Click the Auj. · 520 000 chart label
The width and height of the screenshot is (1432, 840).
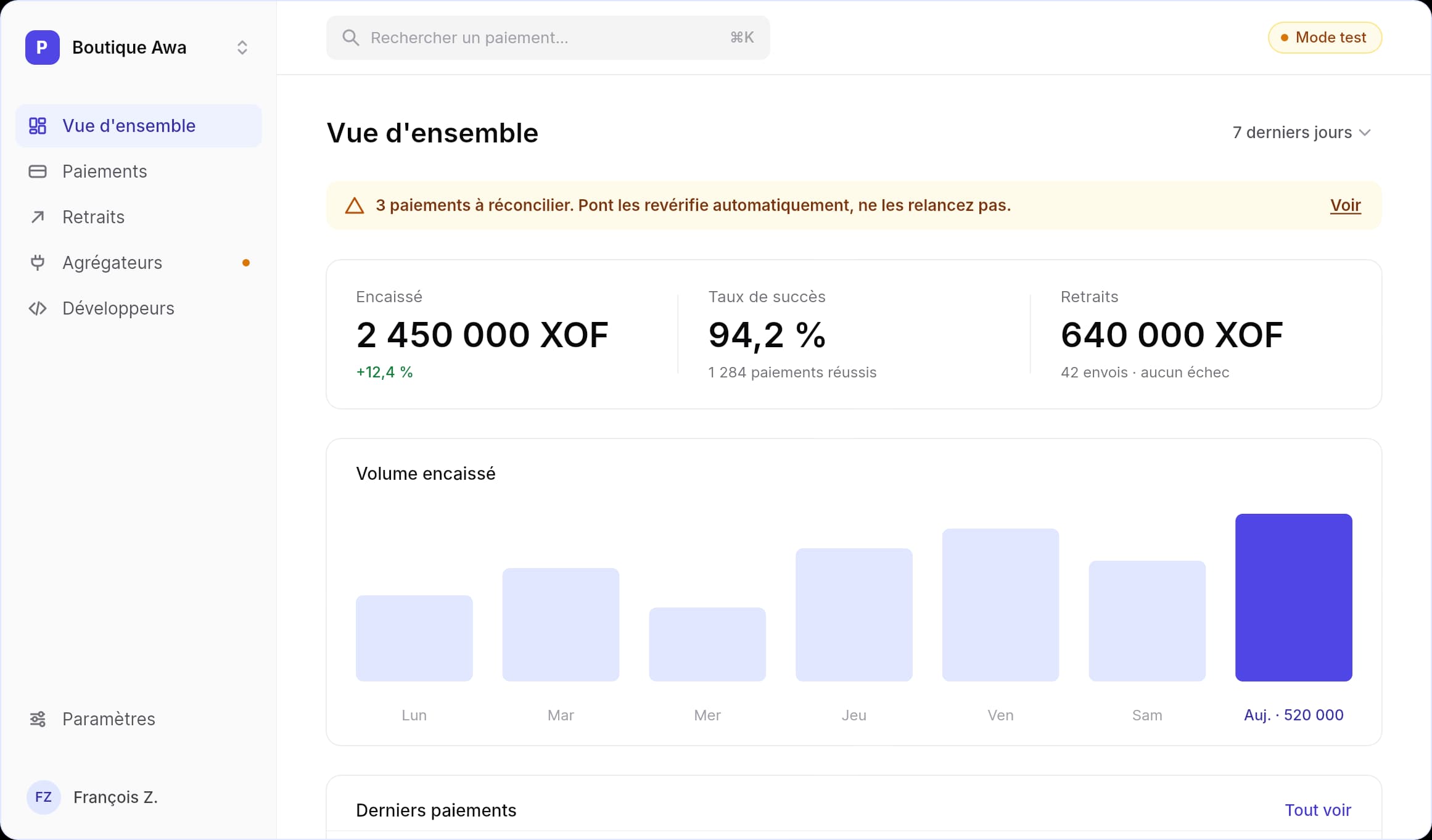(x=1294, y=715)
